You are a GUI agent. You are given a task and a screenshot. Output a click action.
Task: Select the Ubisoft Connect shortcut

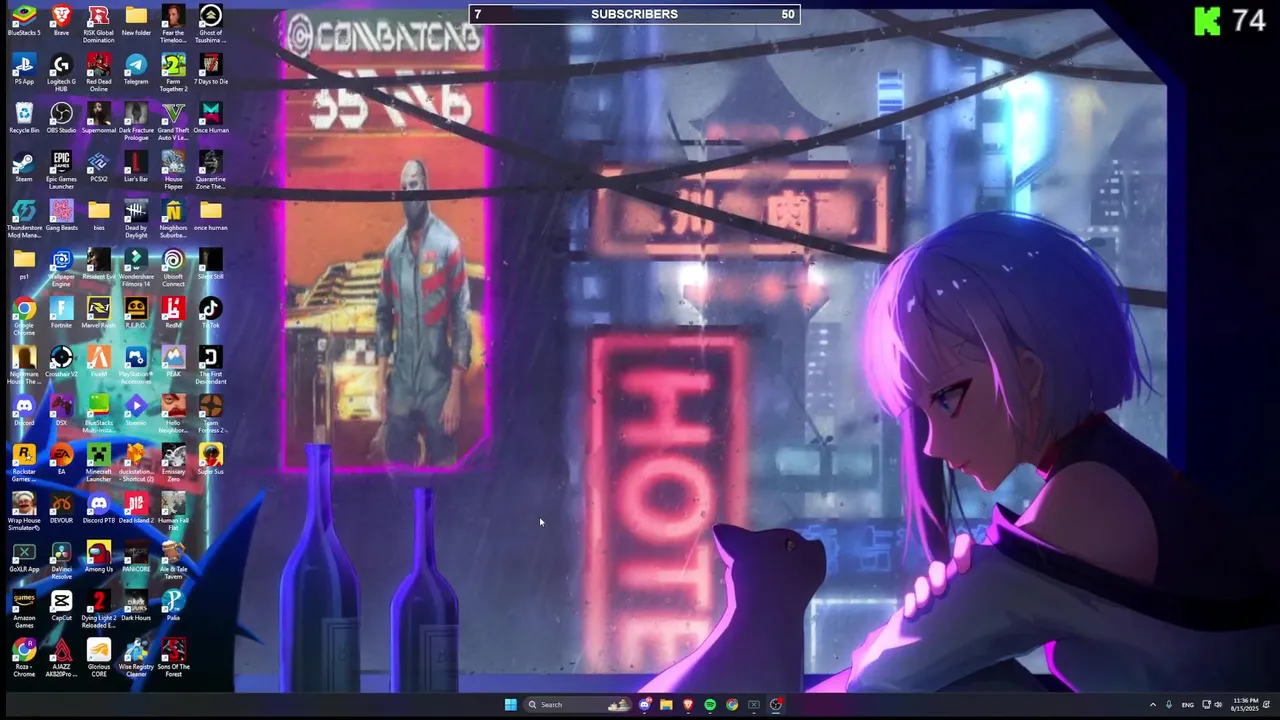[173, 269]
